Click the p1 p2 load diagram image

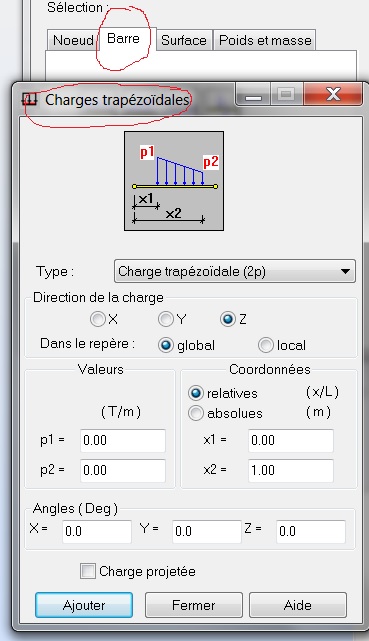(x=174, y=181)
